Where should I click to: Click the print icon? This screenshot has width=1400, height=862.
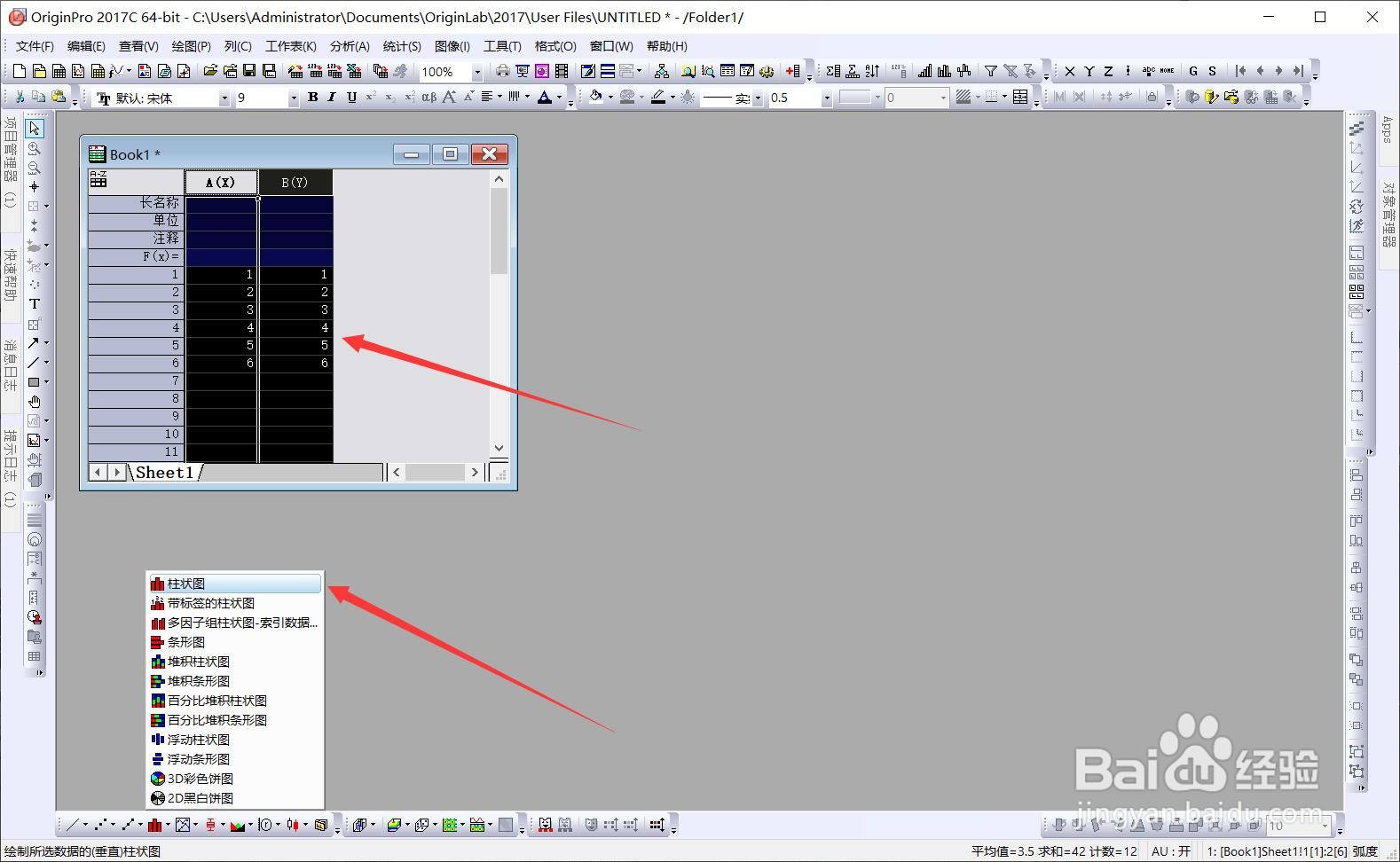click(x=502, y=71)
